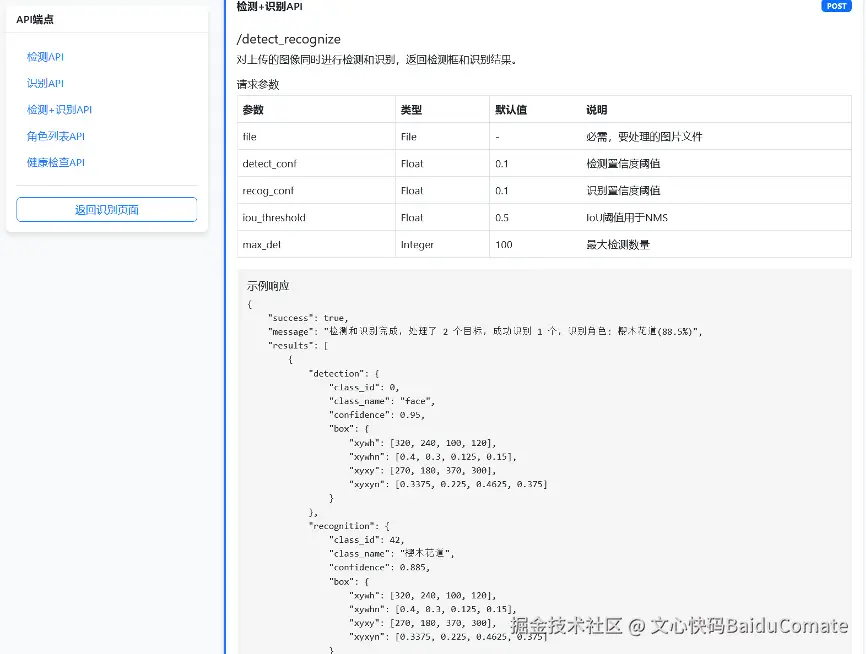Image resolution: width=866 pixels, height=654 pixels.
Task: Click the 返回识别页面 button
Action: click(x=107, y=209)
